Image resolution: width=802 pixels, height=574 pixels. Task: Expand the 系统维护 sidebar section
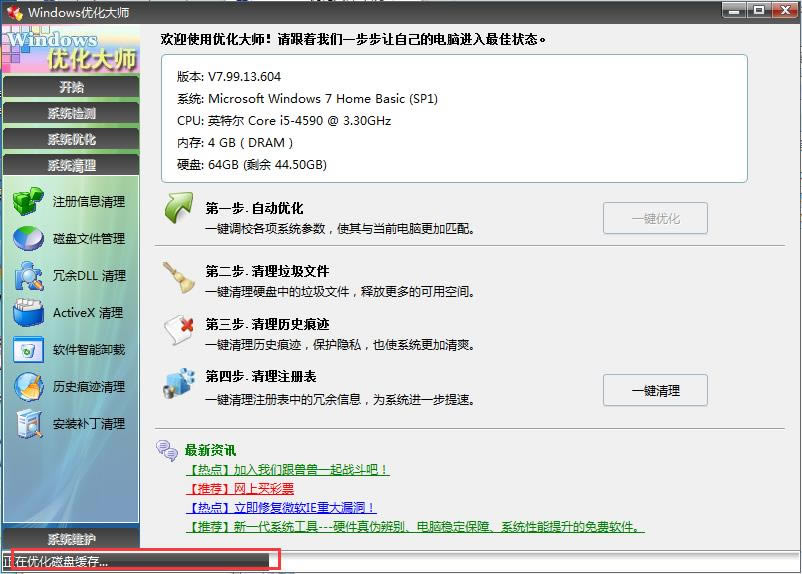[71, 539]
